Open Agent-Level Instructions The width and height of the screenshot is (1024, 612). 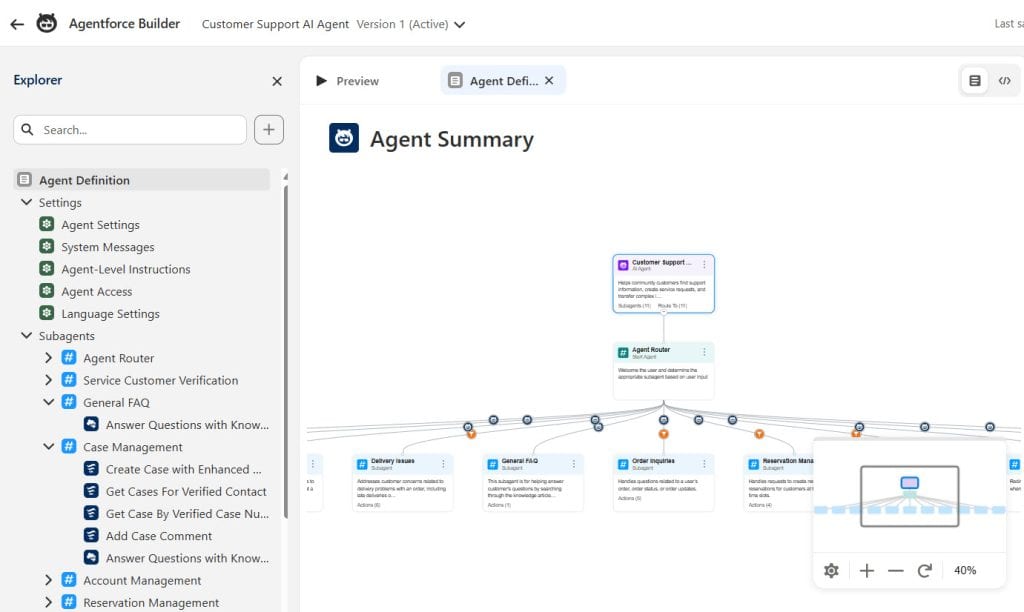(x=125, y=269)
